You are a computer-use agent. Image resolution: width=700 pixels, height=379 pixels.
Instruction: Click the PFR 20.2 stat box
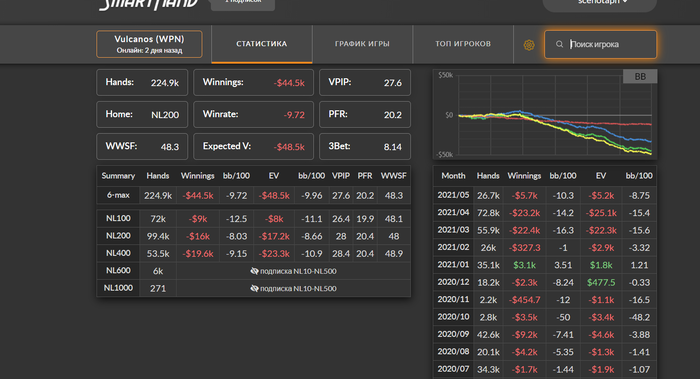[x=365, y=115]
